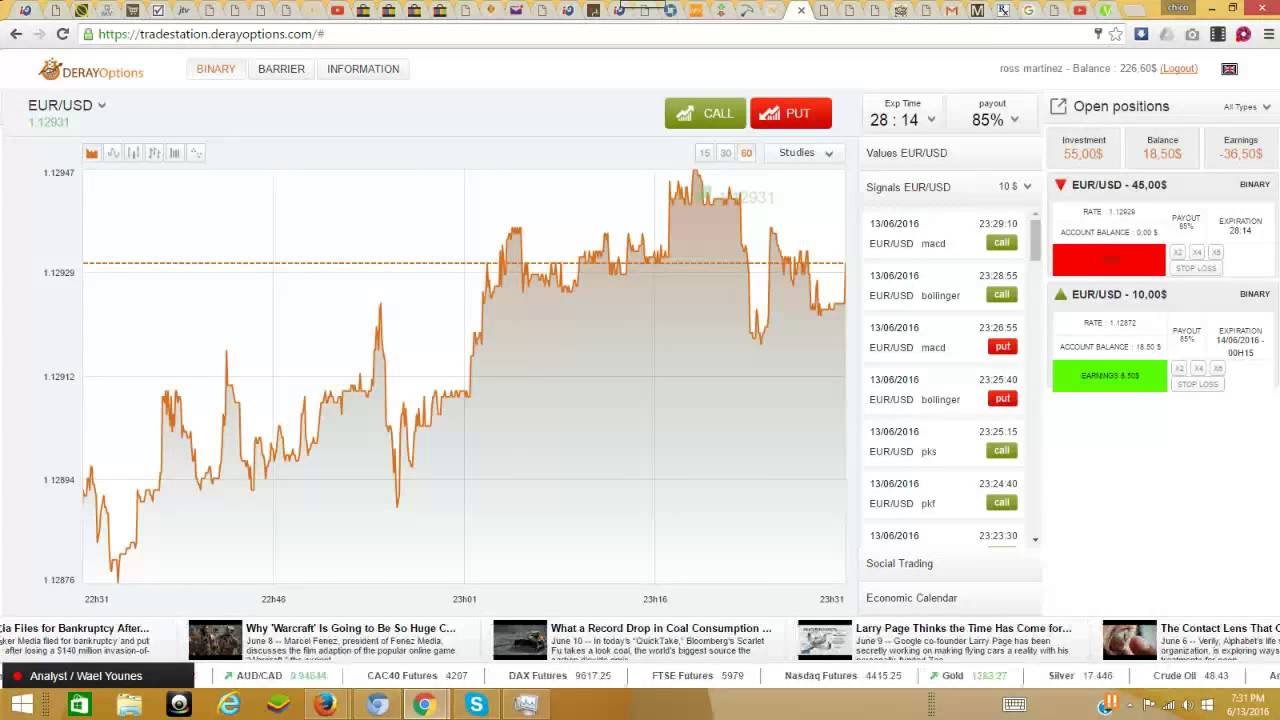The width and height of the screenshot is (1280, 720).
Task: Click STOP LOSS on the 45,00$ position
Action: pos(1197,269)
